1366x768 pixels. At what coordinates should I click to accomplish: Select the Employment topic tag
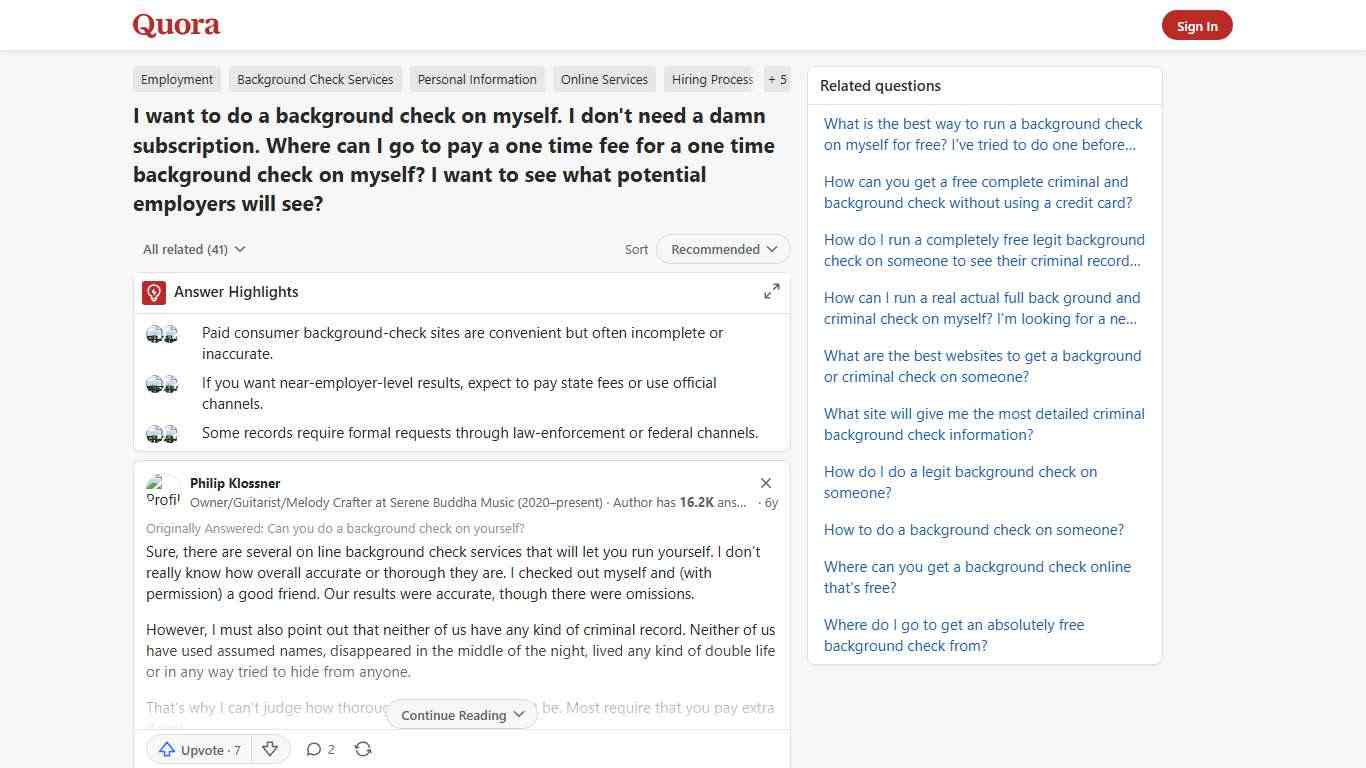pyautogui.click(x=176, y=79)
